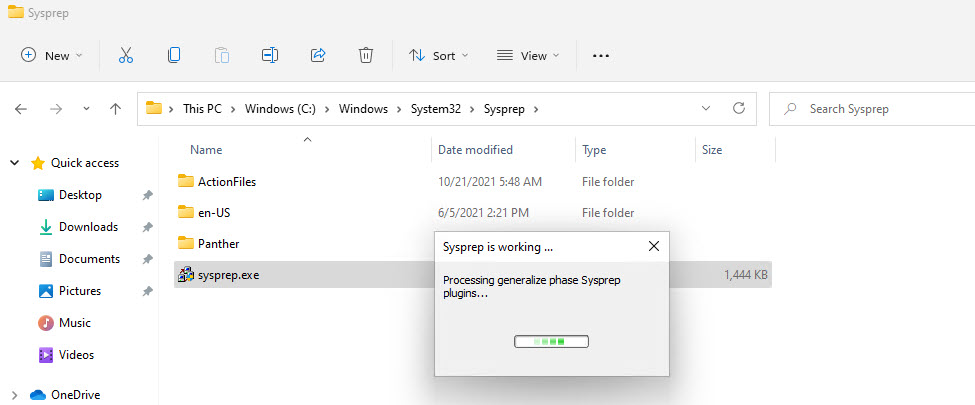Collapse the Quick access tree node
975x405 pixels.
(14, 163)
